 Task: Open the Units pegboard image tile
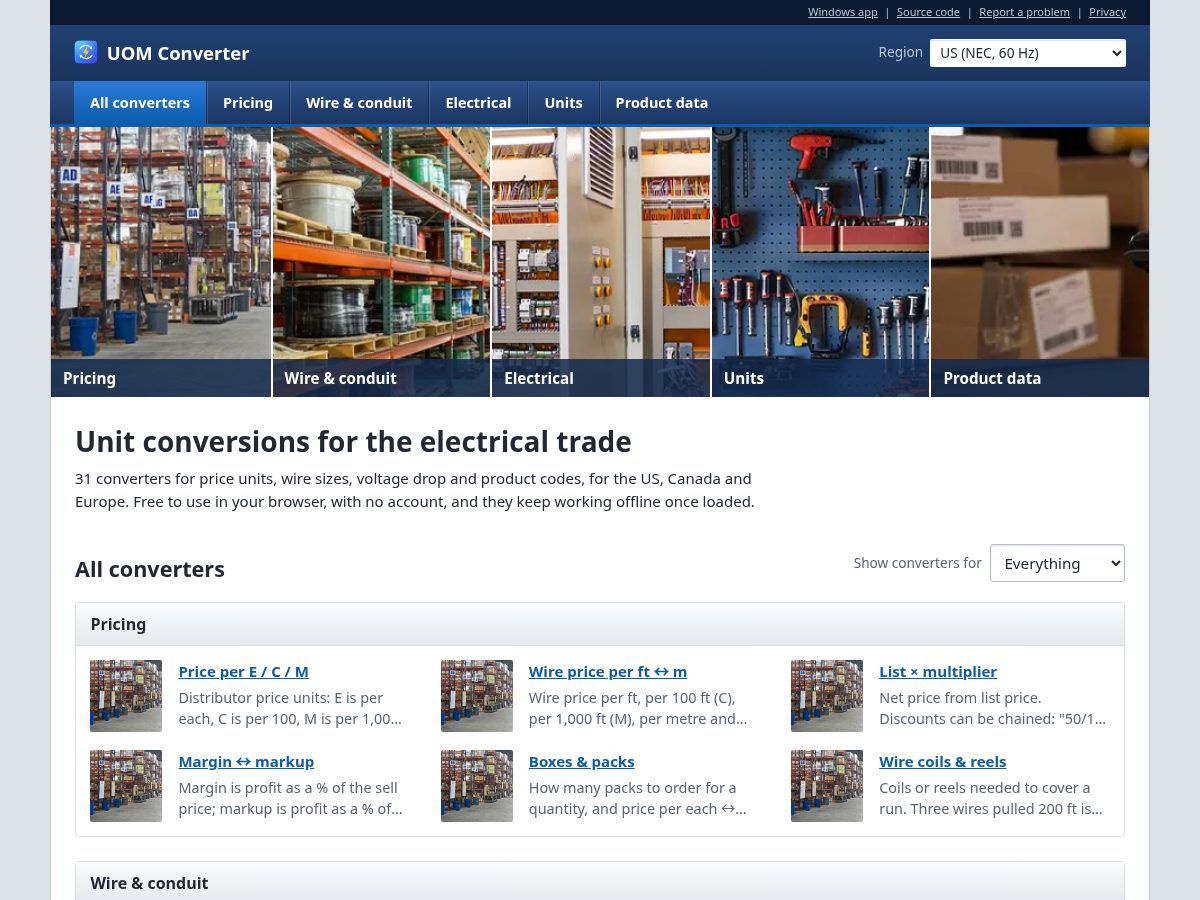pyautogui.click(x=820, y=262)
